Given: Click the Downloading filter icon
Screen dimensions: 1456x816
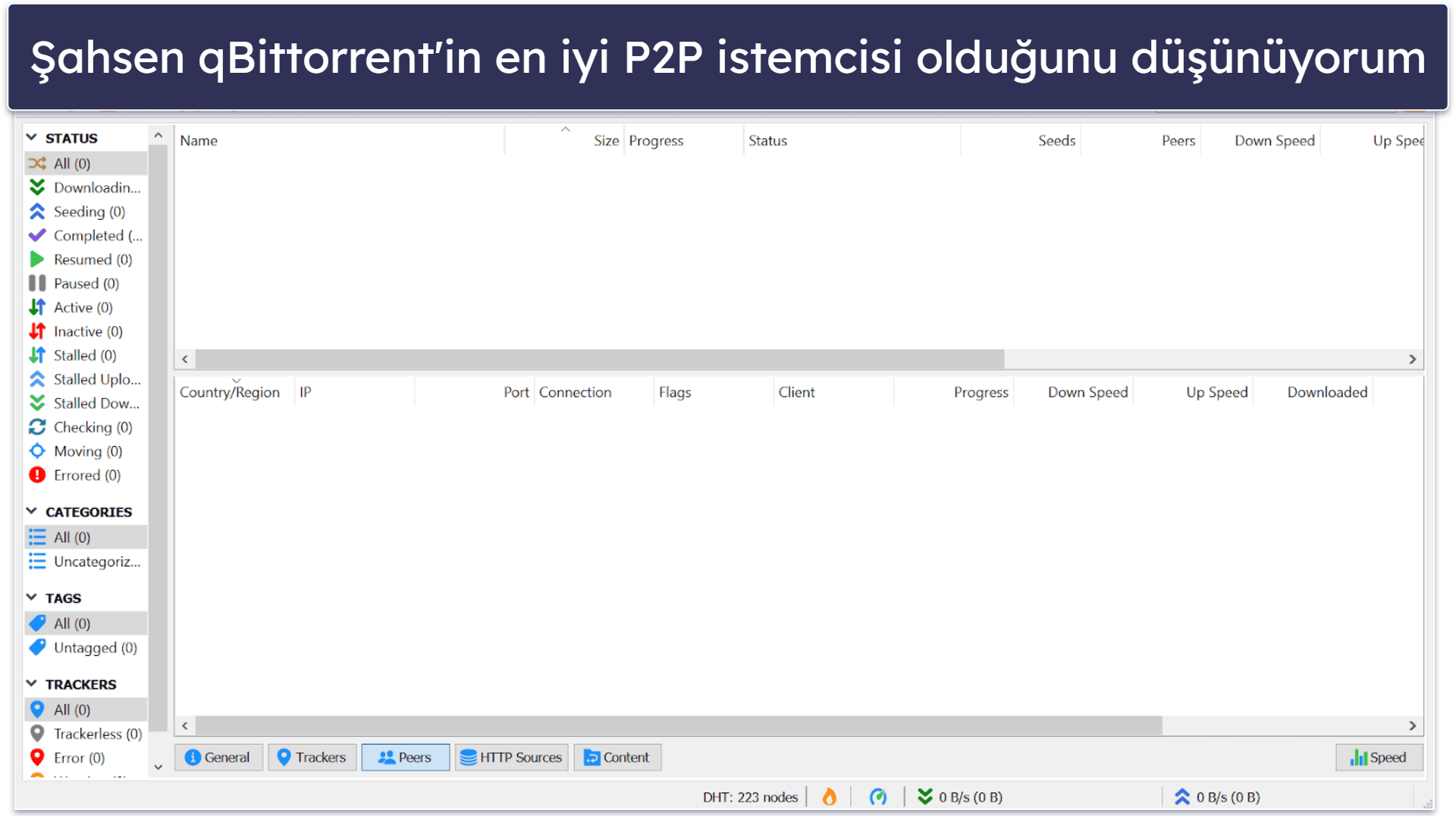Looking at the screenshot, I should click(x=37, y=187).
